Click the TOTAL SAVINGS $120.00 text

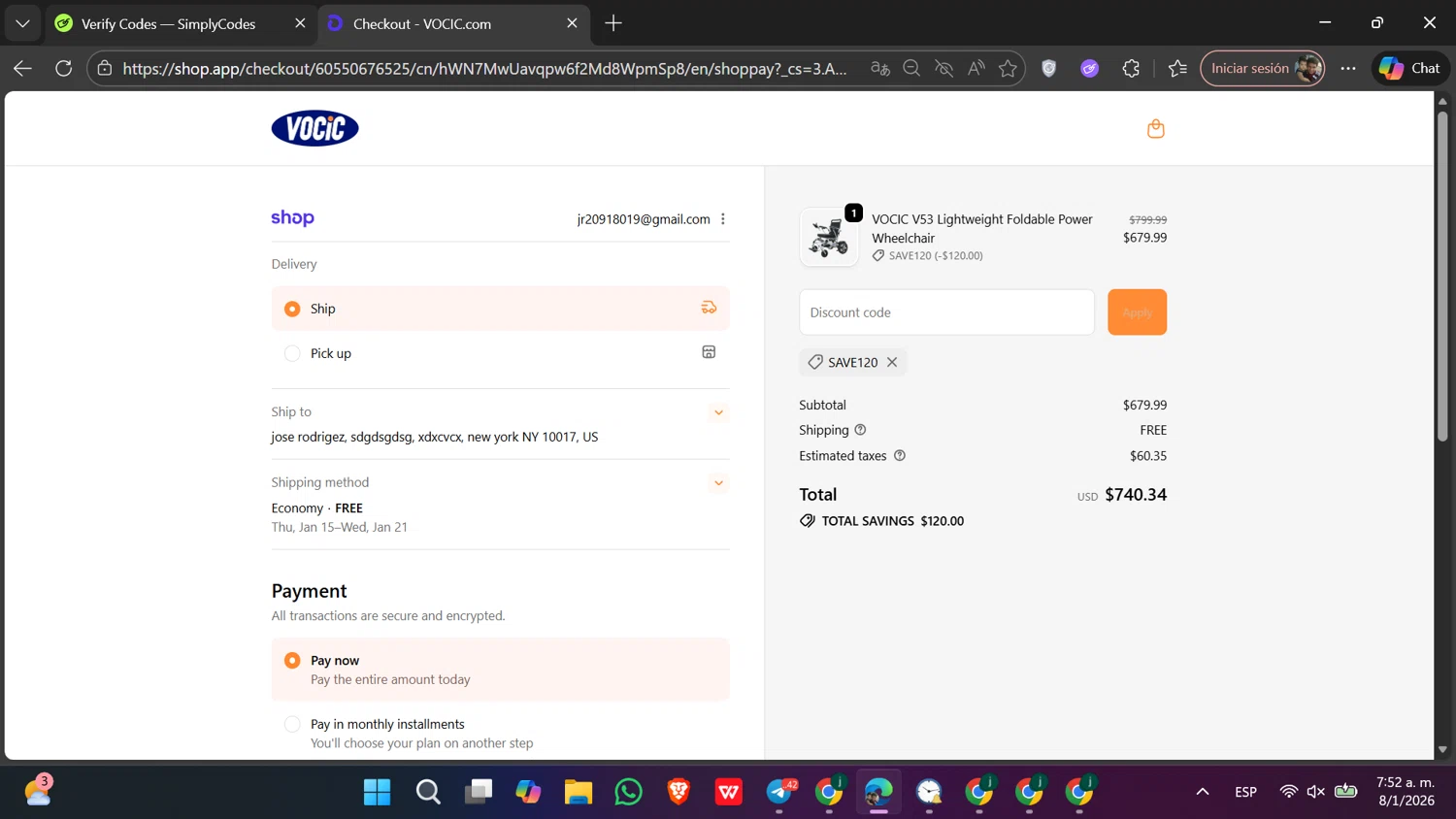point(893,521)
